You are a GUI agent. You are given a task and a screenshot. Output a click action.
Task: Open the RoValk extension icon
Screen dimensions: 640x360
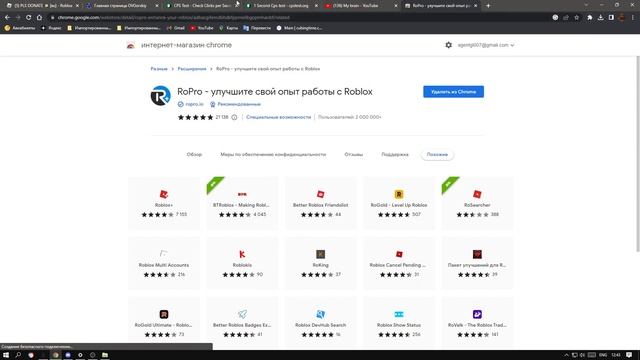pos(477,314)
